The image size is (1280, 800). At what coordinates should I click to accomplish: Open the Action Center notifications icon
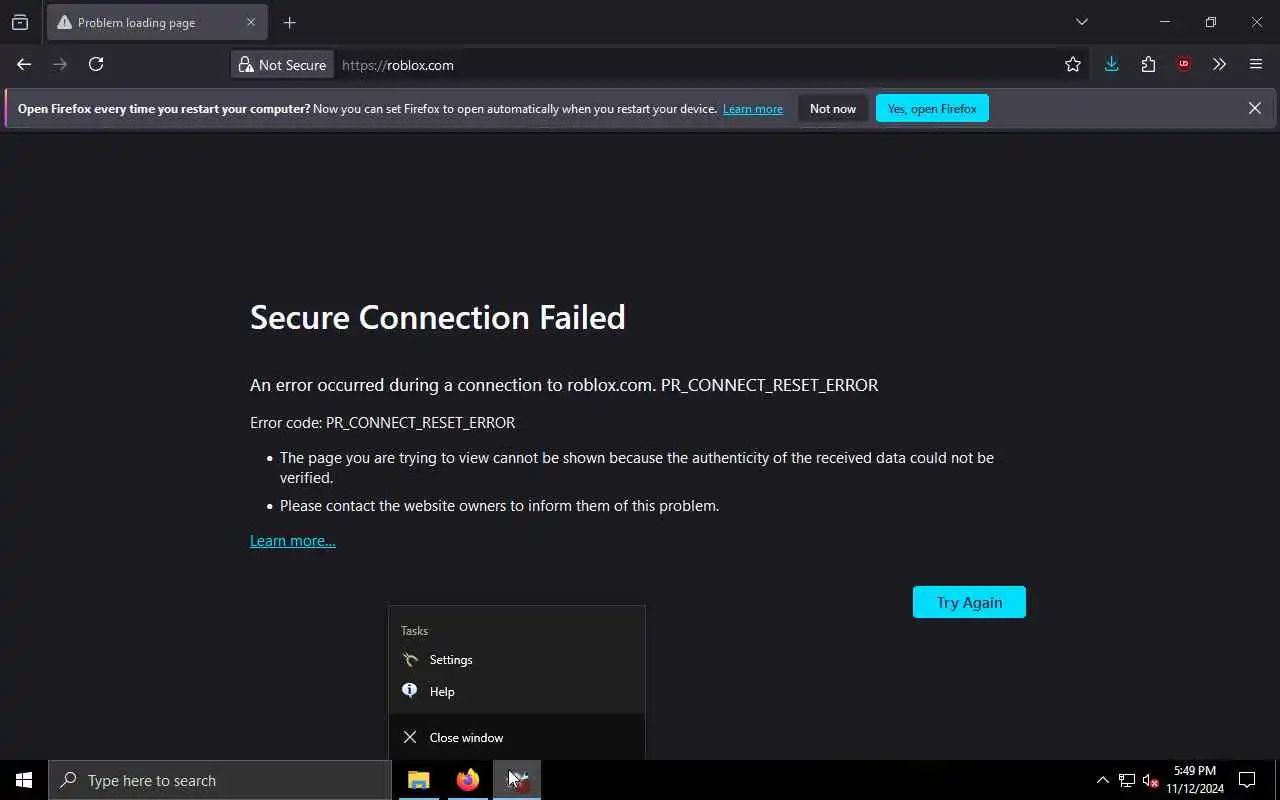1248,780
